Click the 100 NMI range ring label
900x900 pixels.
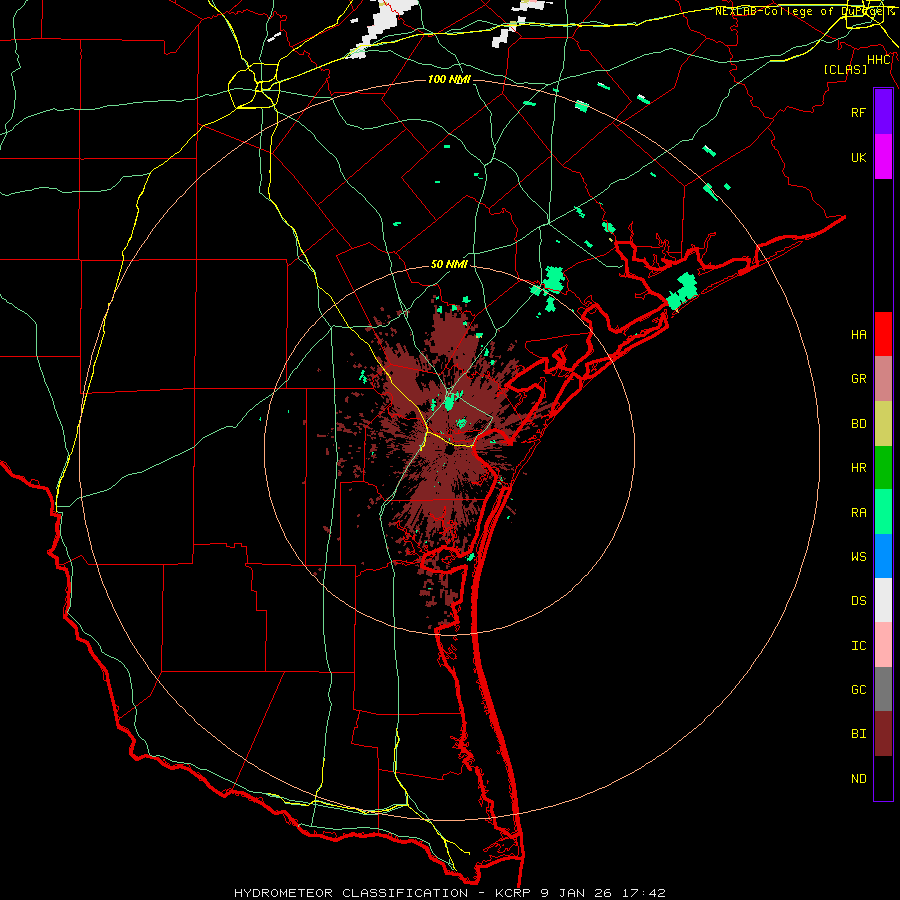click(449, 79)
